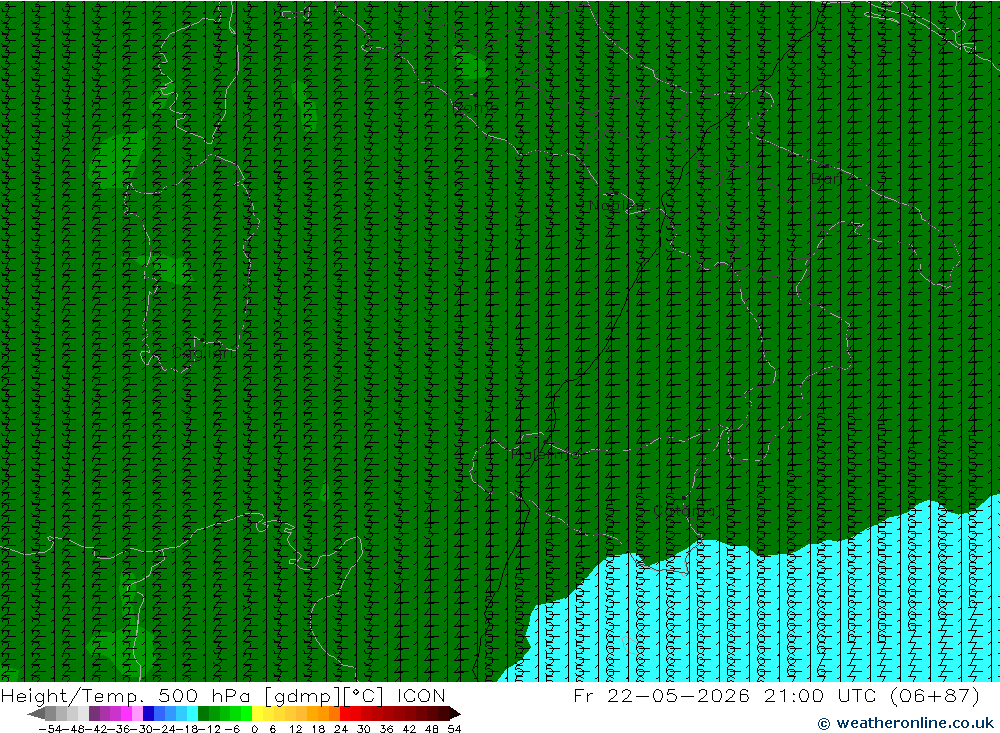
Task: Select the dark purple legend swatch
Action: pos(94,714)
